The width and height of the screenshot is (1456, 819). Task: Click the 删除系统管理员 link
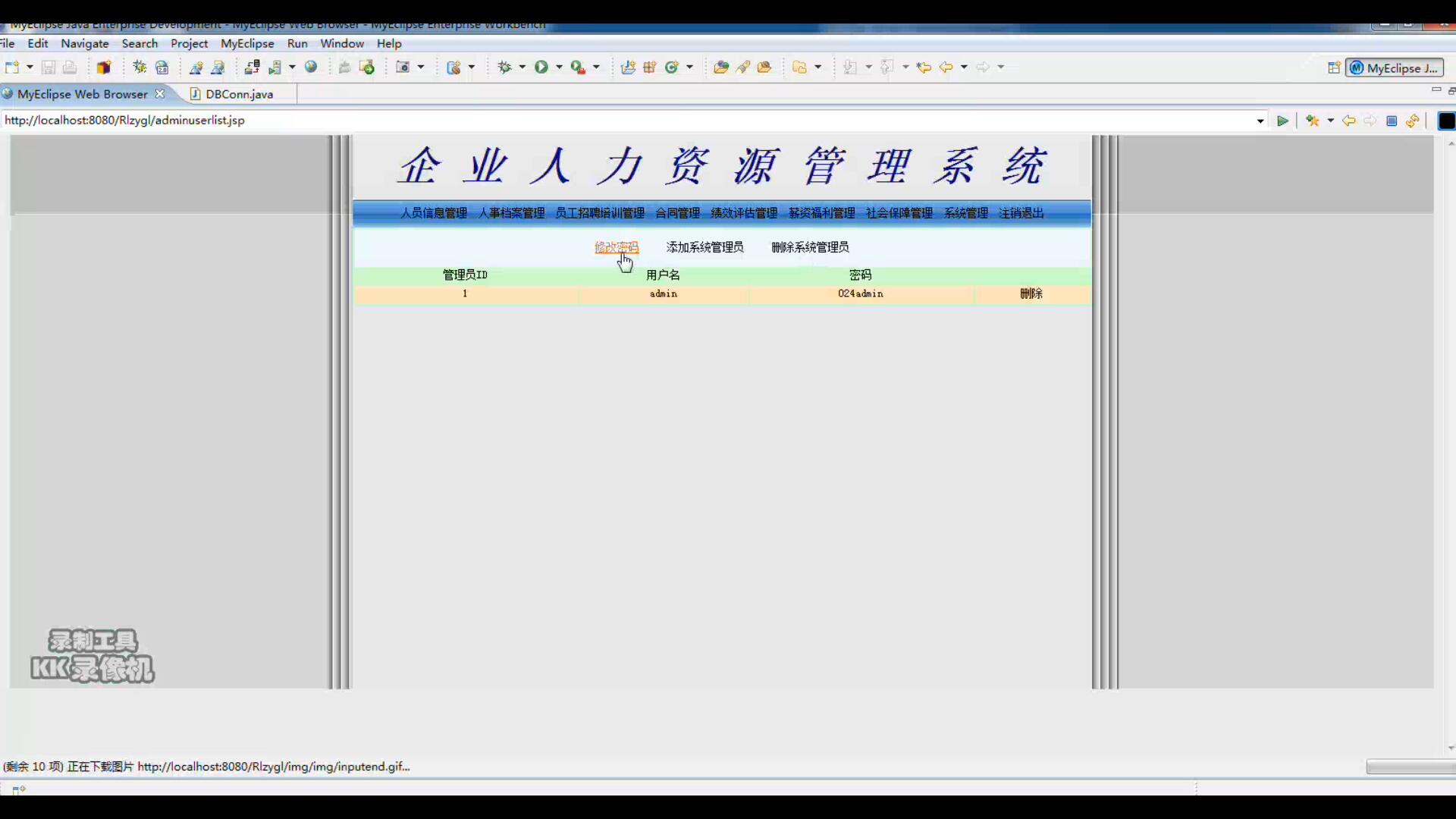[x=810, y=247]
